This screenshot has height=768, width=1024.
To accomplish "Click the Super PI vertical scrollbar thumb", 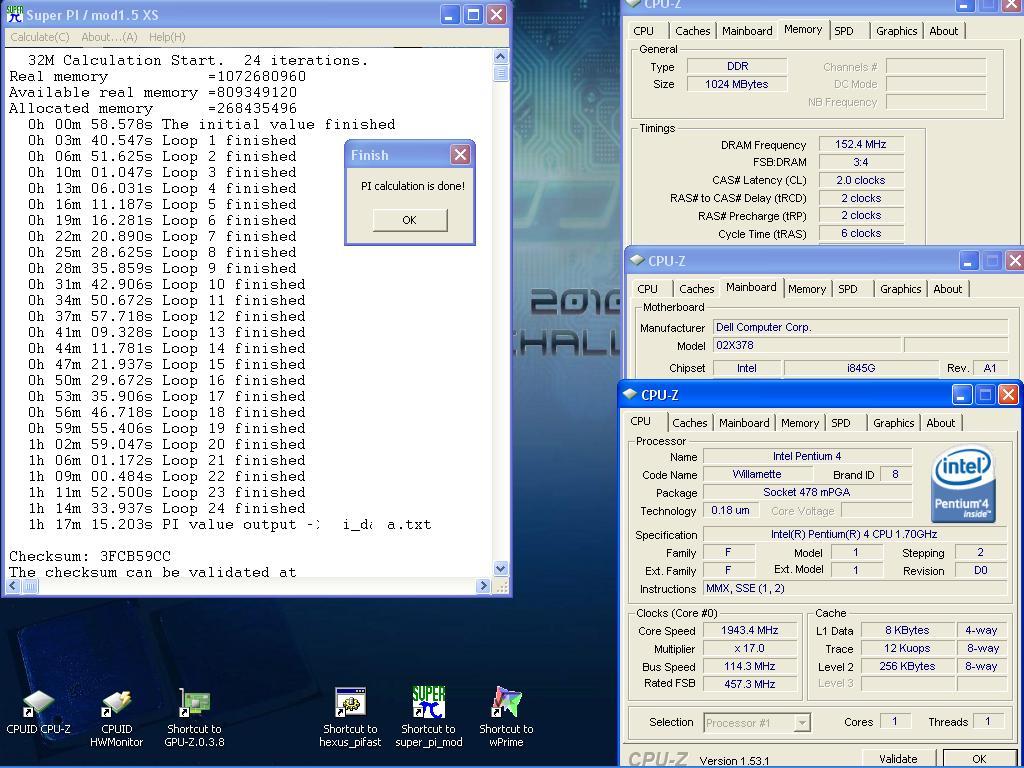I will click(x=500, y=72).
